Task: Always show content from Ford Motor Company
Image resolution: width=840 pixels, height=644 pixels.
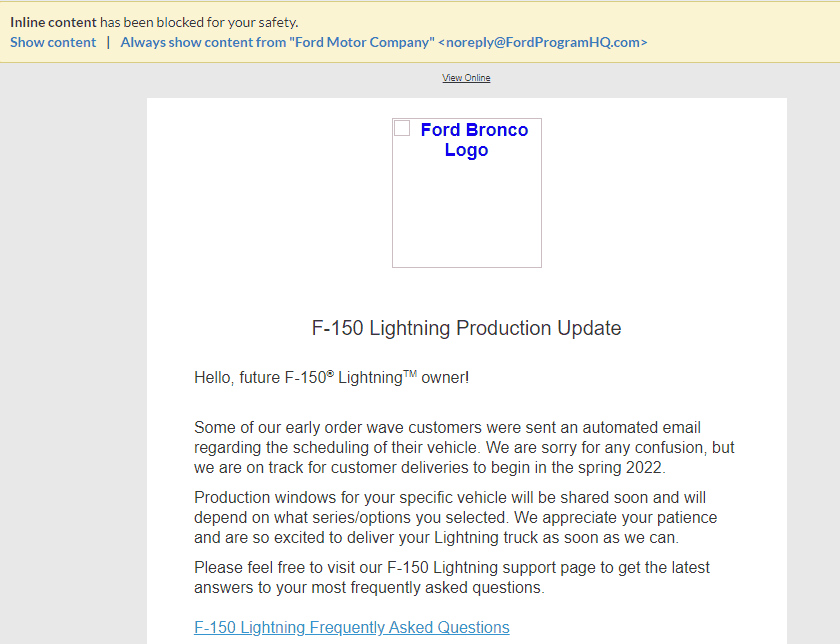Action: point(277,42)
